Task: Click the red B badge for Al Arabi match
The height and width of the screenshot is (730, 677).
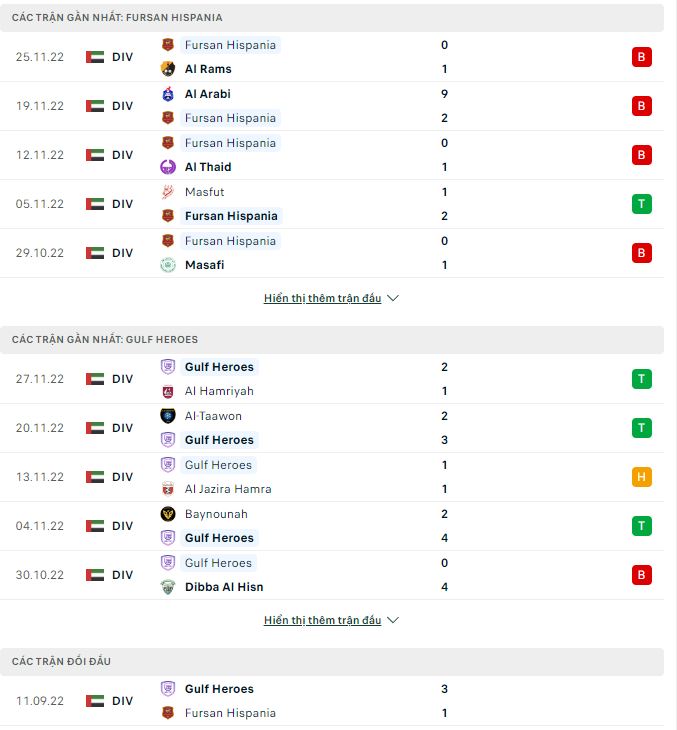Action: tap(642, 106)
